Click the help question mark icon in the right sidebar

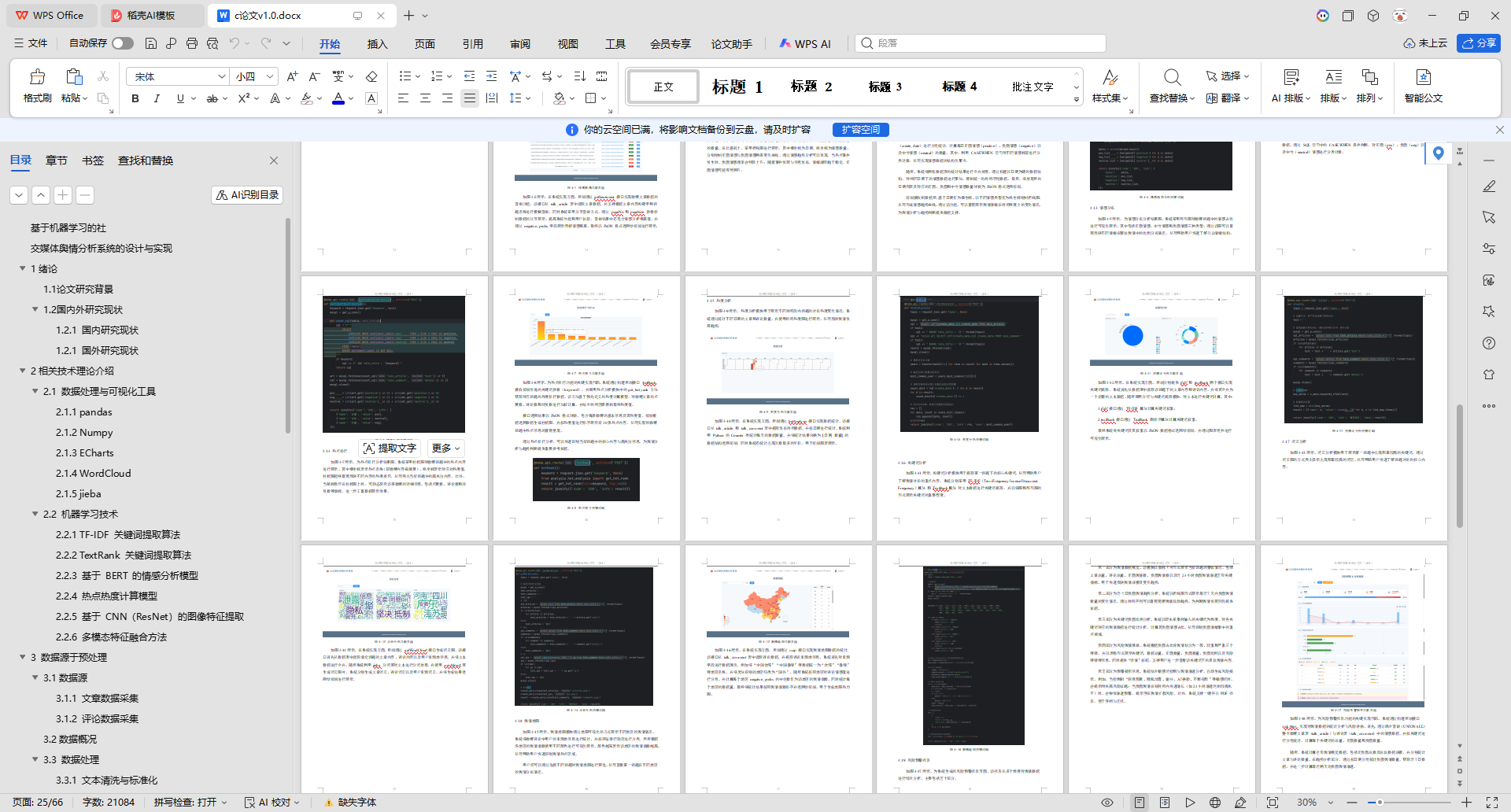pyautogui.click(x=1489, y=343)
